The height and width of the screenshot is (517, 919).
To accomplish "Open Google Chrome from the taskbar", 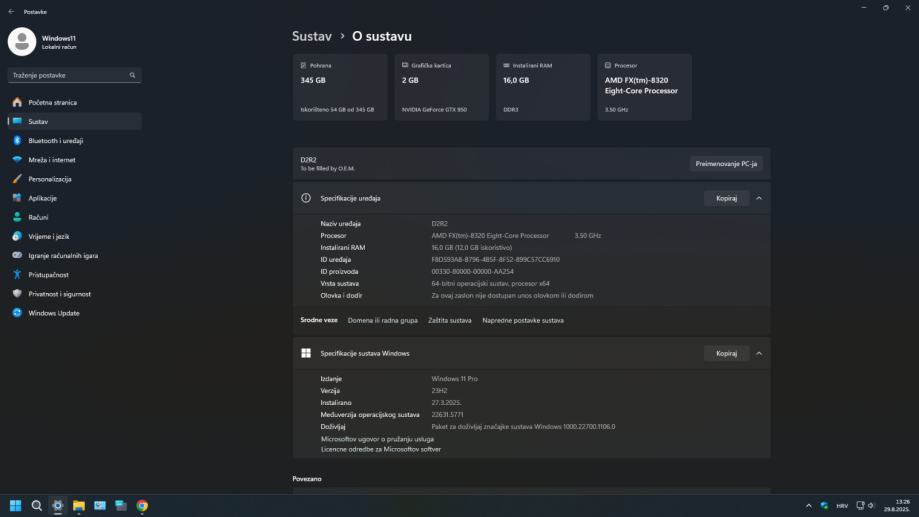I will [x=142, y=505].
